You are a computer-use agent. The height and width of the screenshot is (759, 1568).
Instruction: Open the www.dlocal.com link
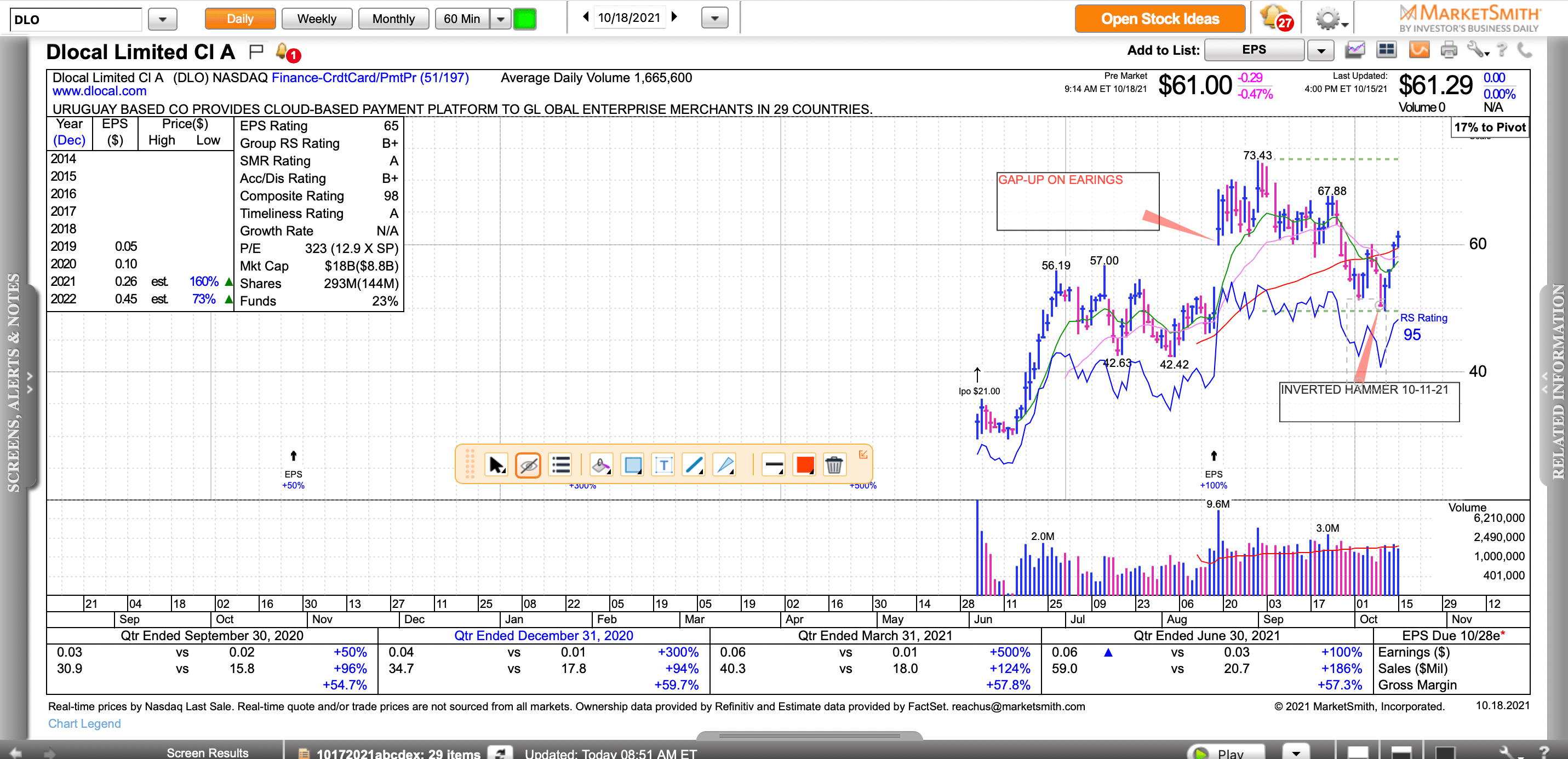pos(99,91)
